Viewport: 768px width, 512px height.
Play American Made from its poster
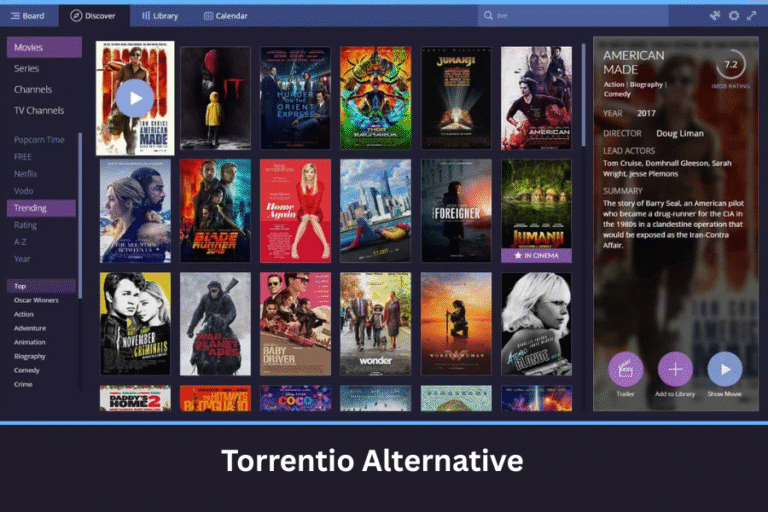[x=135, y=98]
